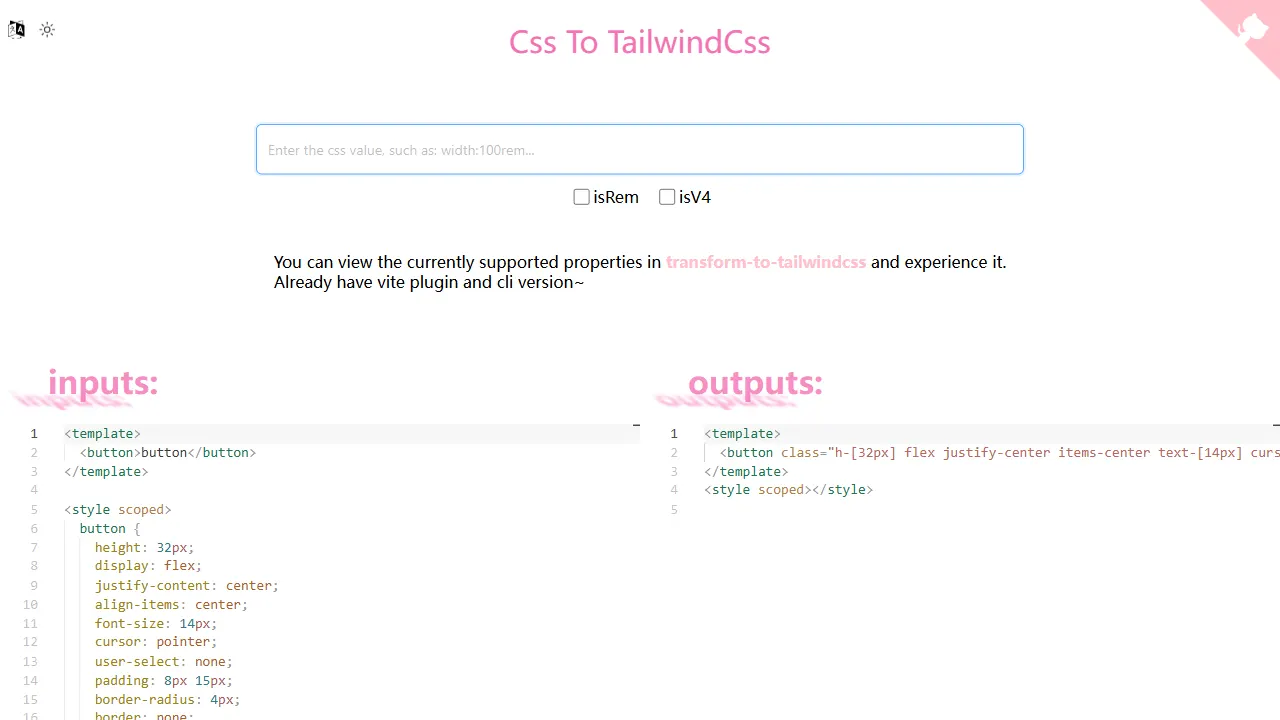Click "justify-content: center;" input line
1280x720 pixels.
187,585
